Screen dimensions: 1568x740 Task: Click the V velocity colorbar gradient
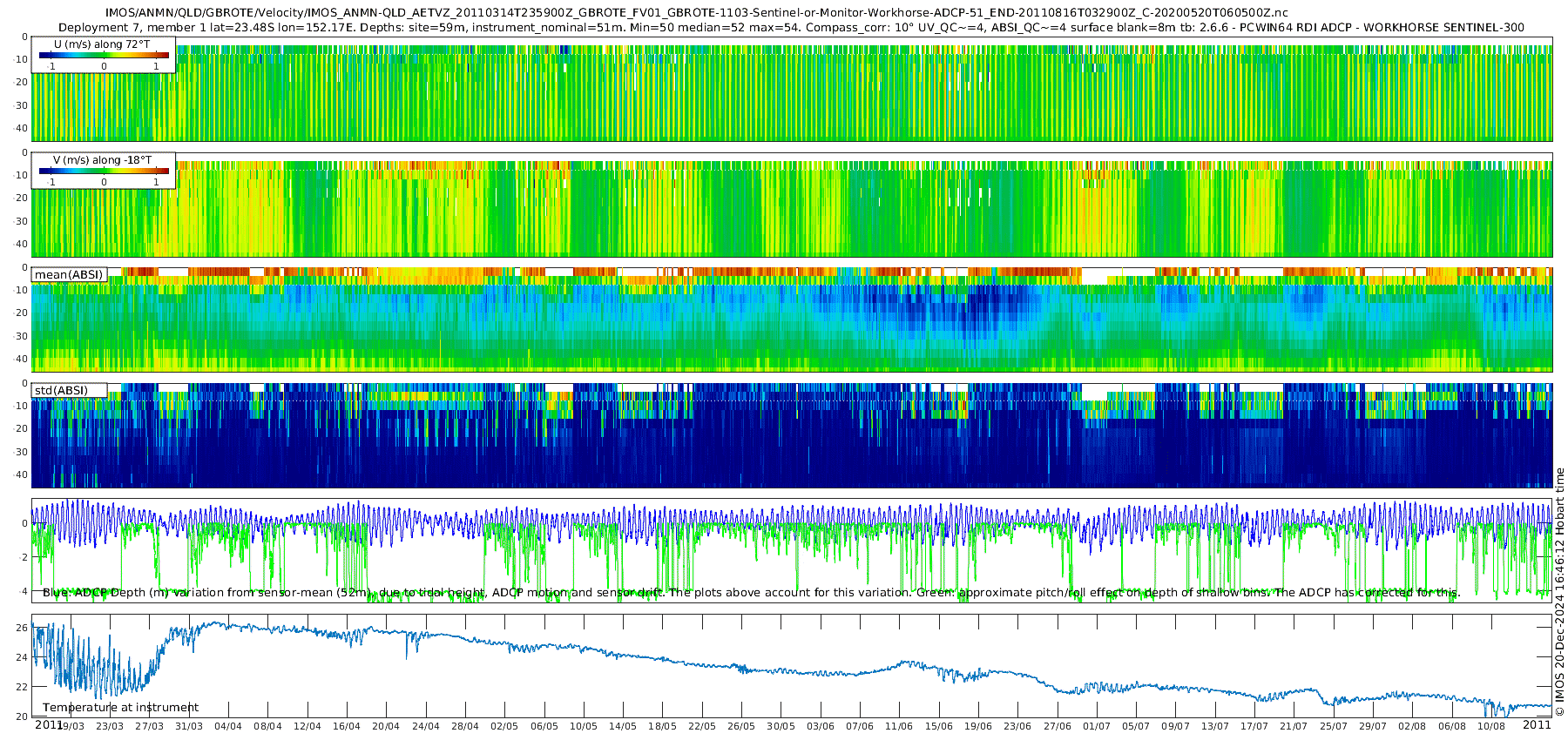coord(104,172)
